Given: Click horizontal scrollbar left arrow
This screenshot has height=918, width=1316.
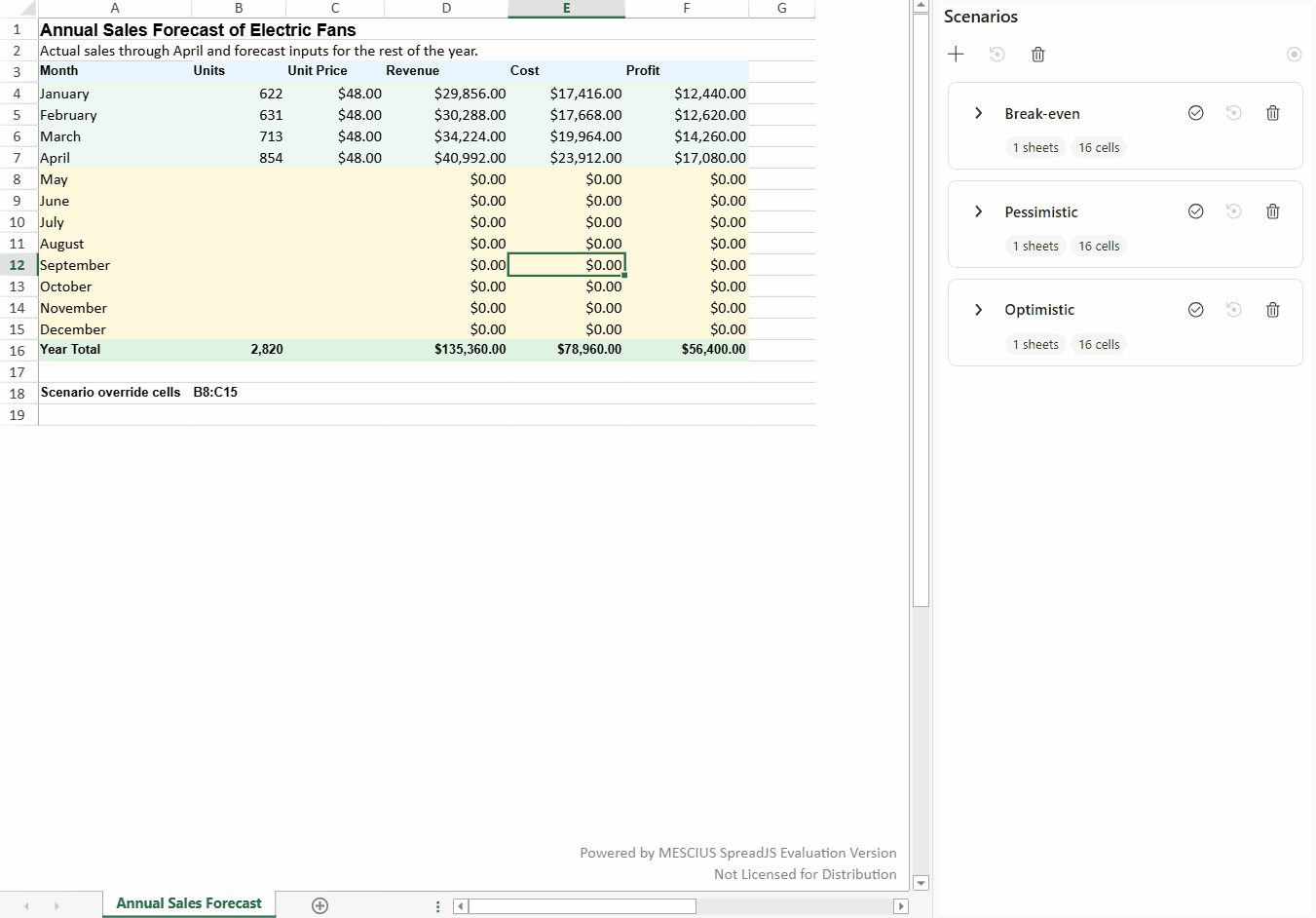Looking at the screenshot, I should (461, 906).
